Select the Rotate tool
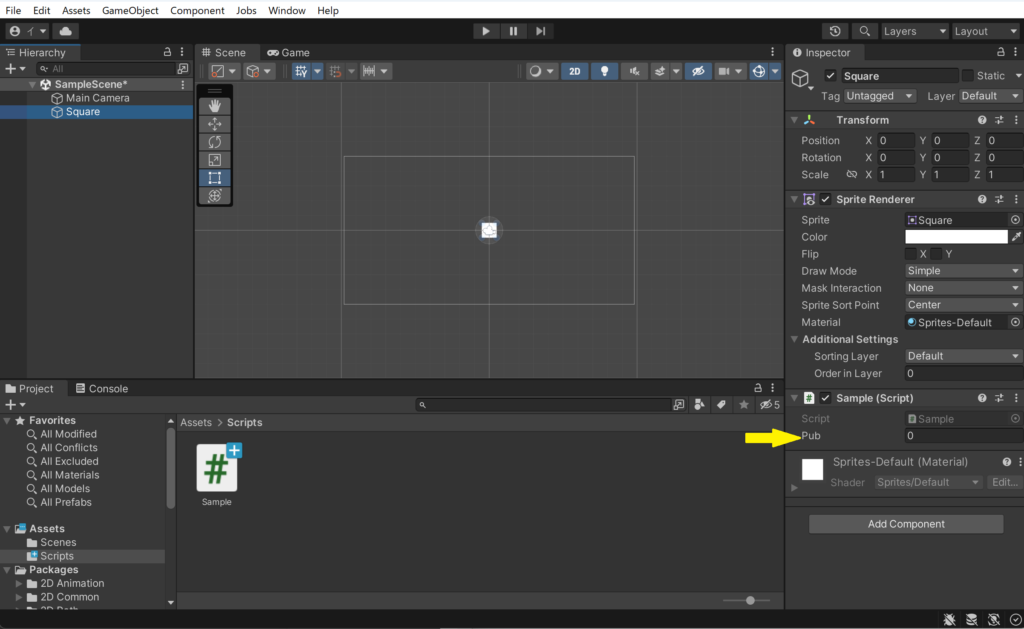This screenshot has width=1024, height=629. (x=214, y=142)
